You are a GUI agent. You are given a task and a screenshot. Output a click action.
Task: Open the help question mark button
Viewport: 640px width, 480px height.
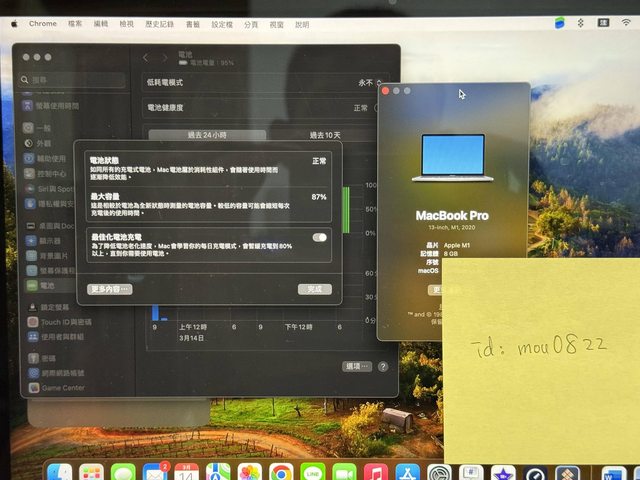click(x=383, y=367)
